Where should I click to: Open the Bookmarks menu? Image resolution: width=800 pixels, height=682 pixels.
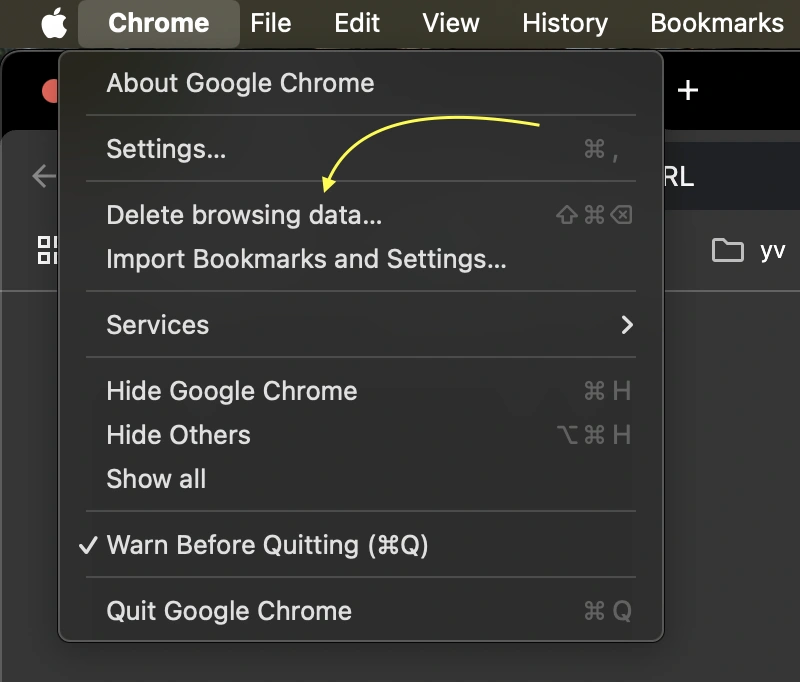click(717, 23)
